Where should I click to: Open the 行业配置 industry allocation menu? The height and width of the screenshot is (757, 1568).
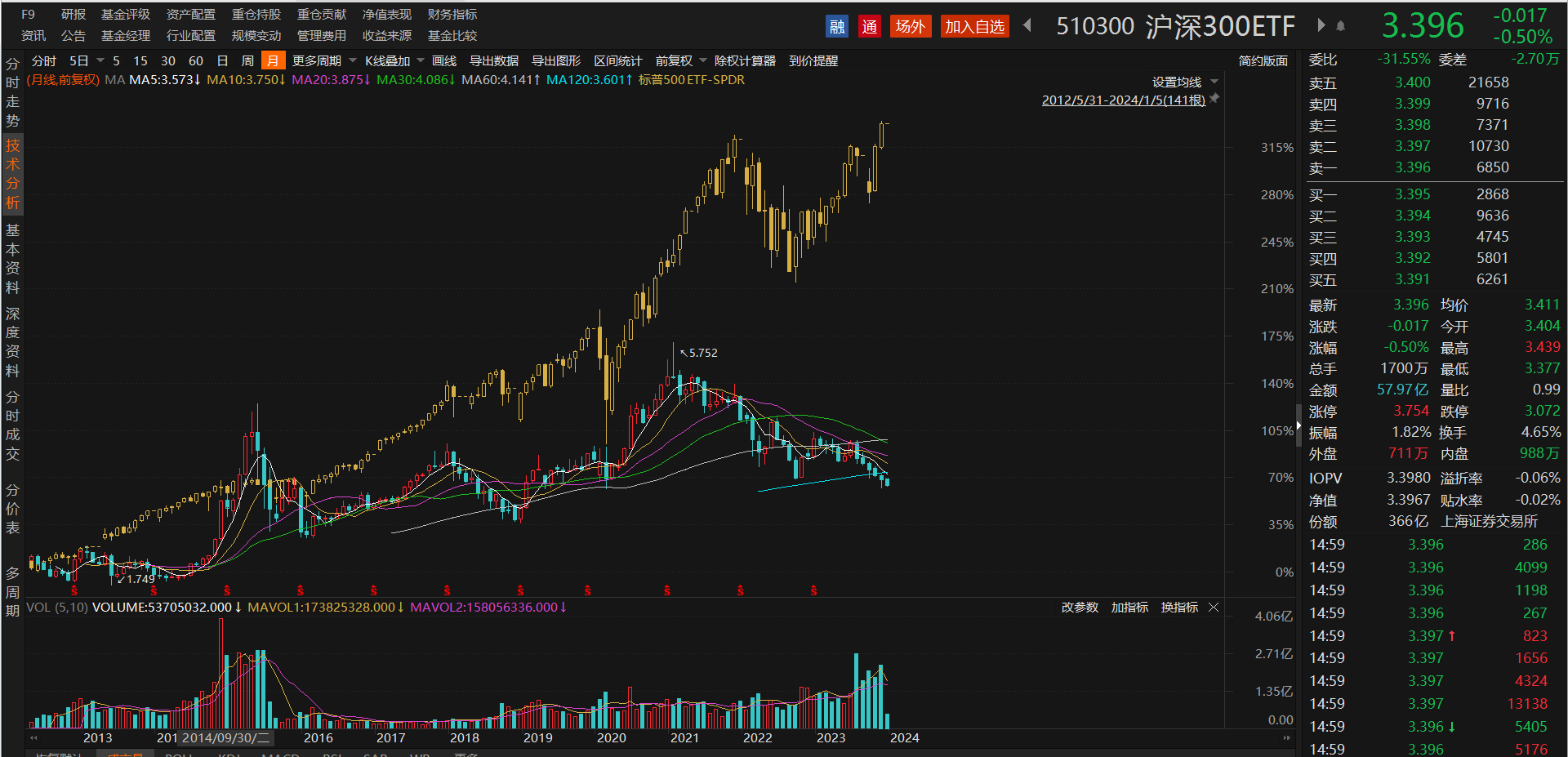191,36
